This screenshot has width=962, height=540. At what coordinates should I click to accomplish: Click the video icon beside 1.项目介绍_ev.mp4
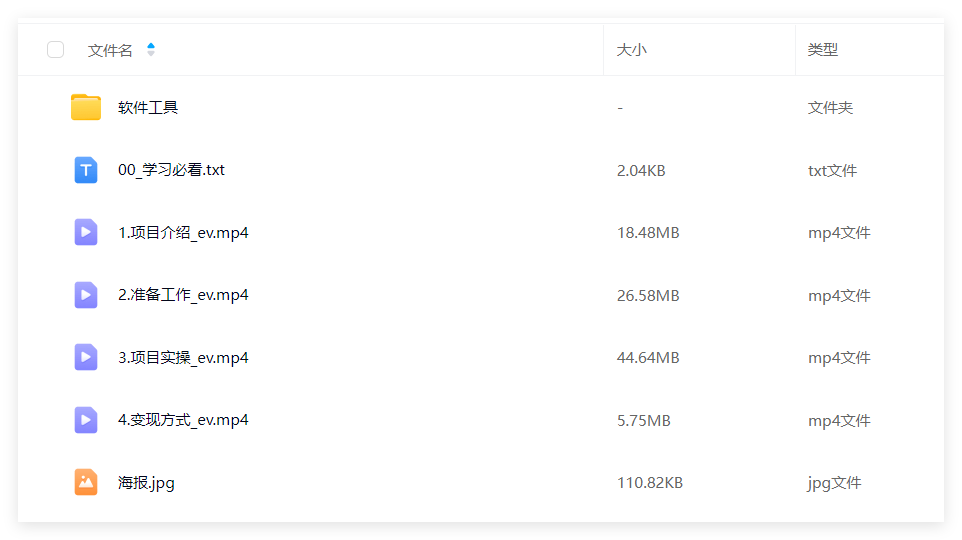[x=86, y=233]
